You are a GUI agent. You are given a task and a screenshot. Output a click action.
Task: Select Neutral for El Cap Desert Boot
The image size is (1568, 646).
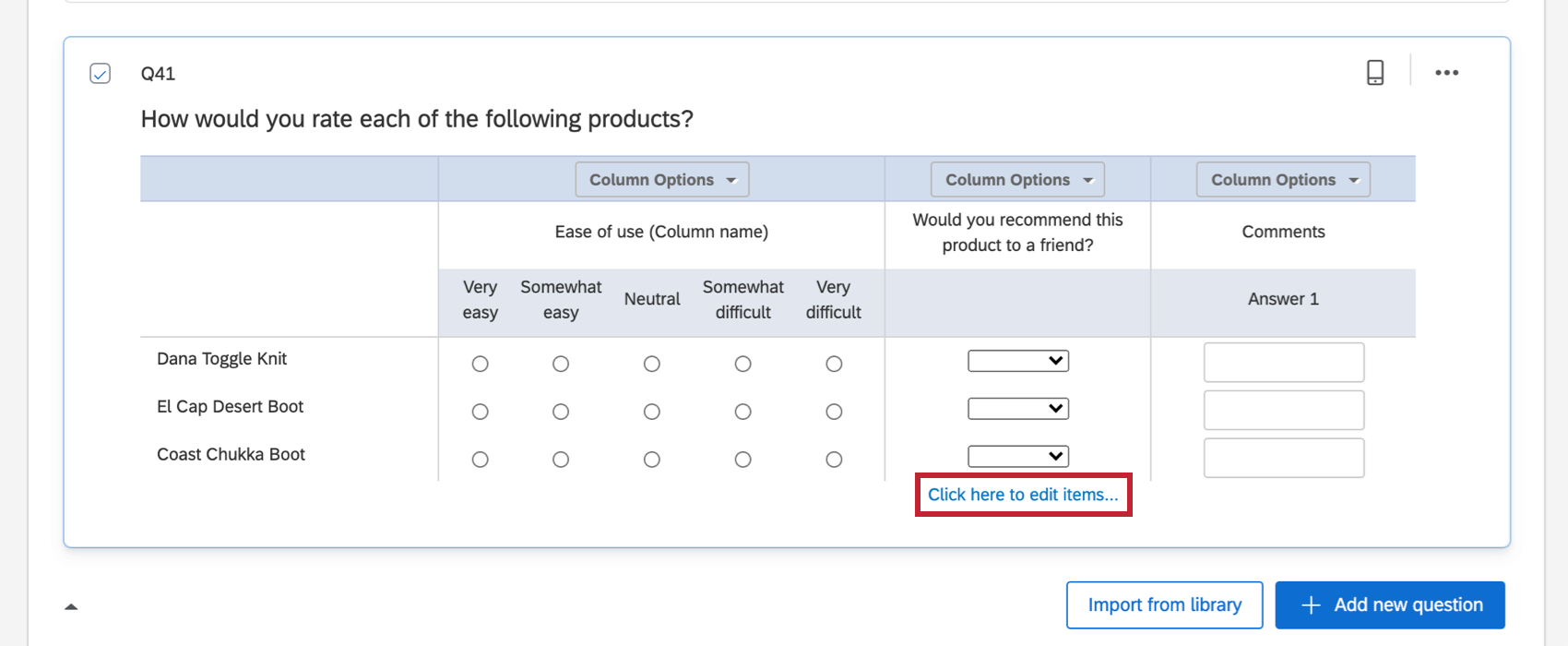click(651, 412)
